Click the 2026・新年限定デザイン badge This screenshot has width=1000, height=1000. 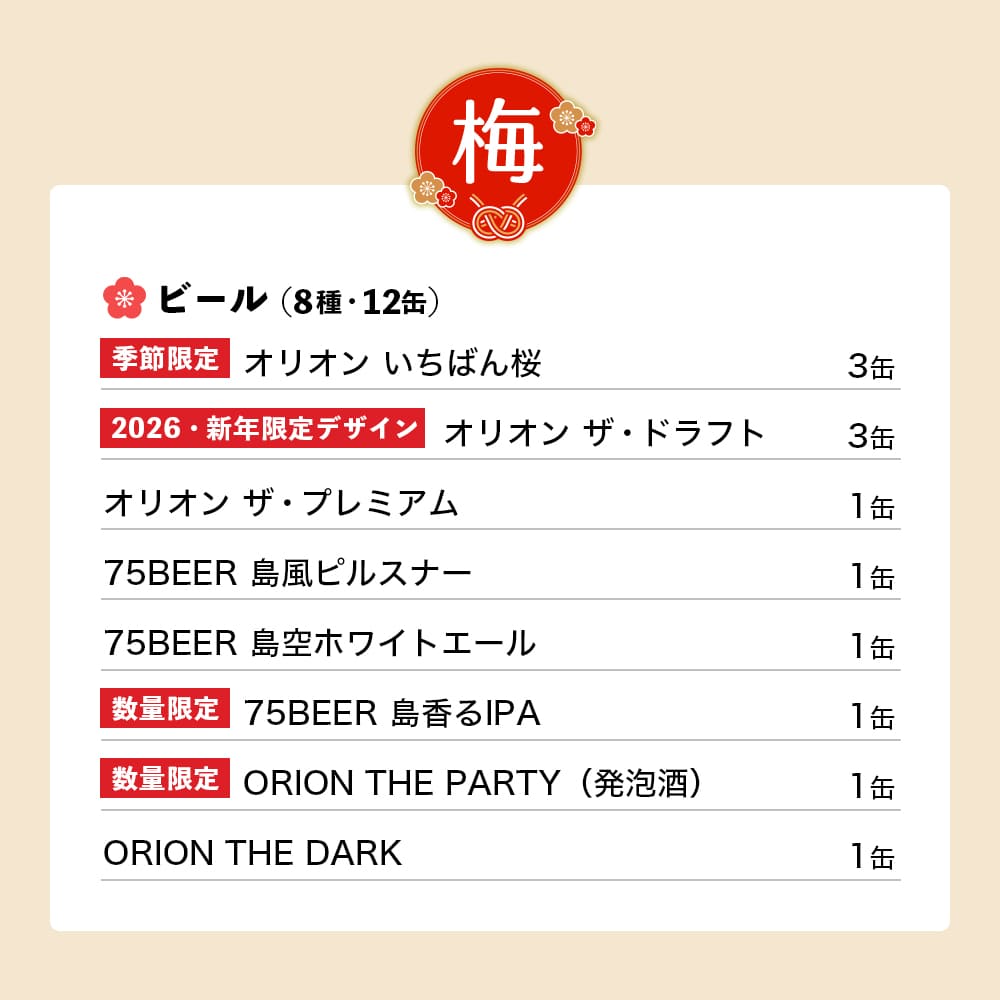264,429
